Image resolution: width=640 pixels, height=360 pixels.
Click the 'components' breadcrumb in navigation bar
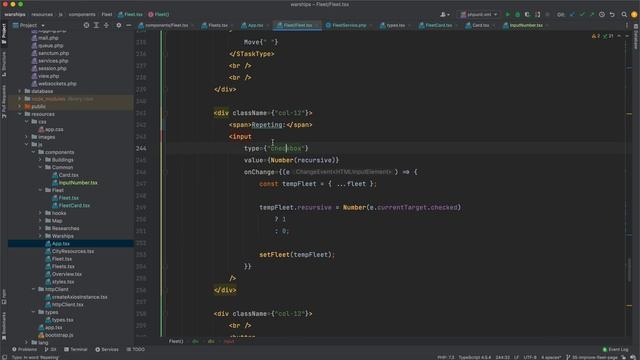click(x=82, y=14)
